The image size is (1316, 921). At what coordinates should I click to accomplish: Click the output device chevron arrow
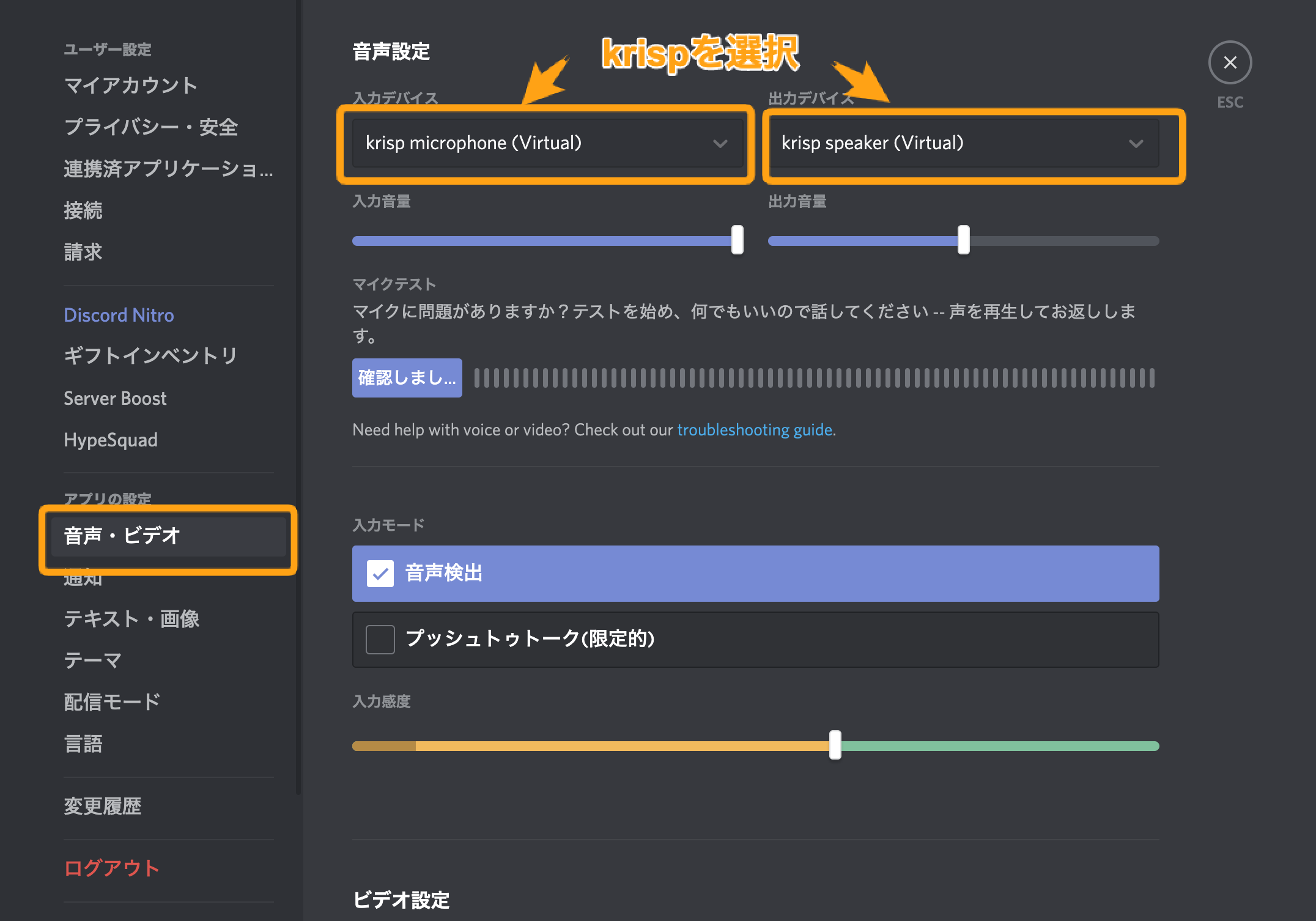click(1136, 144)
